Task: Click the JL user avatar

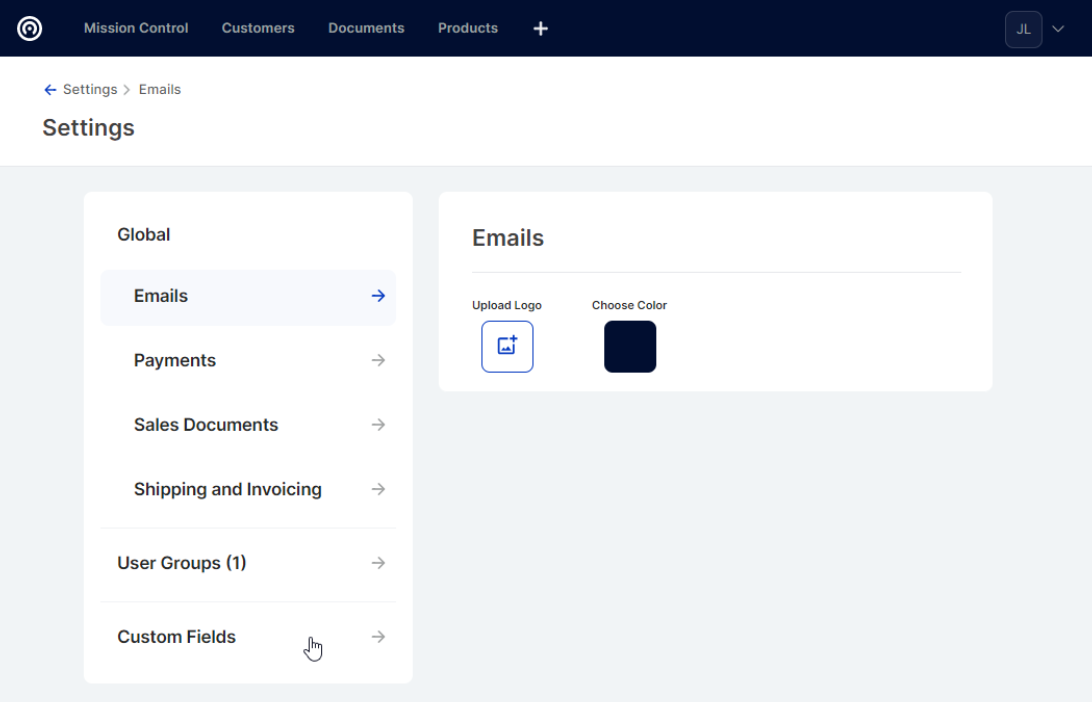Action: pos(1023,30)
